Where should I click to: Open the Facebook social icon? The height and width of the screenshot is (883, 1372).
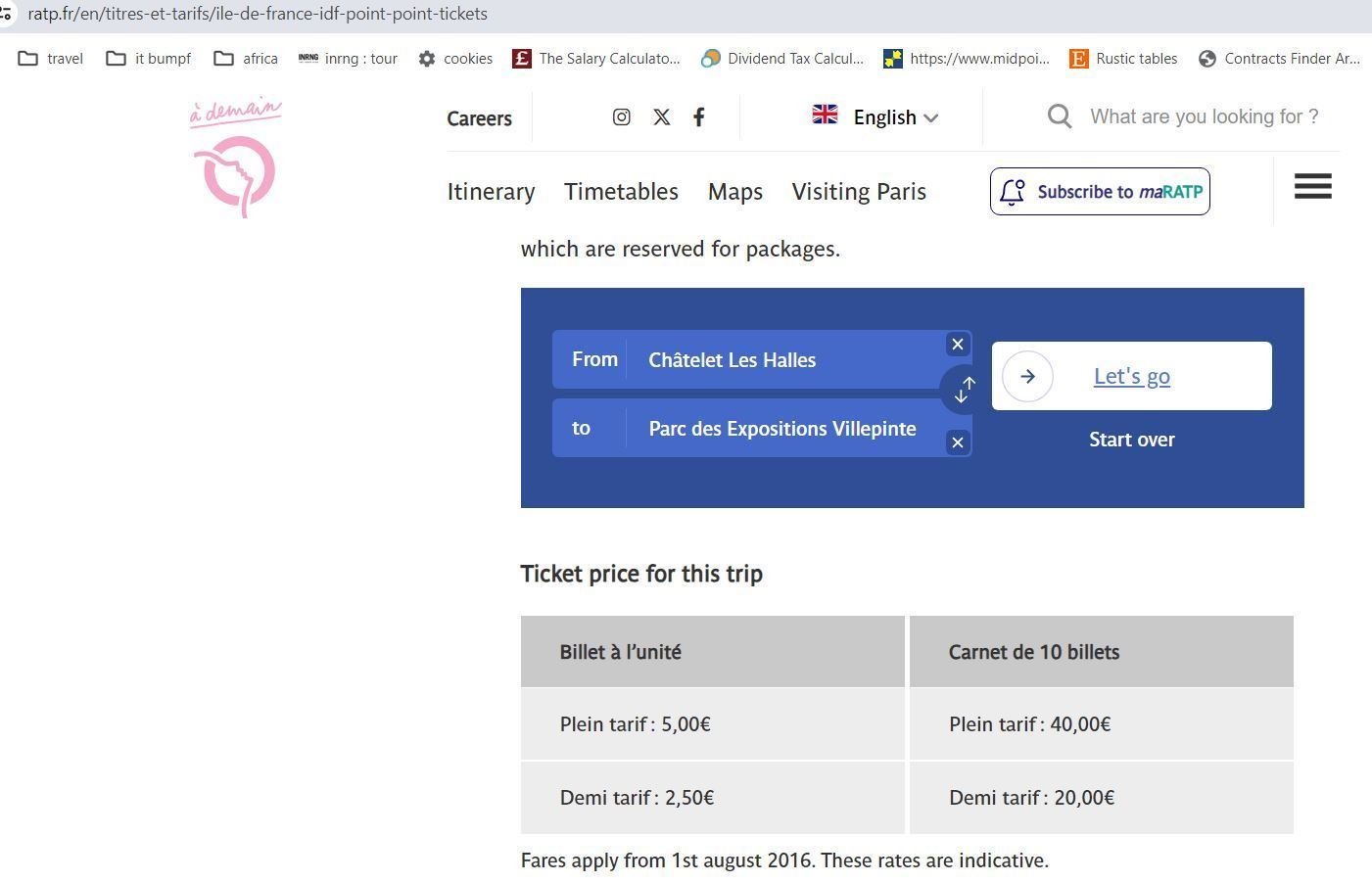[698, 117]
